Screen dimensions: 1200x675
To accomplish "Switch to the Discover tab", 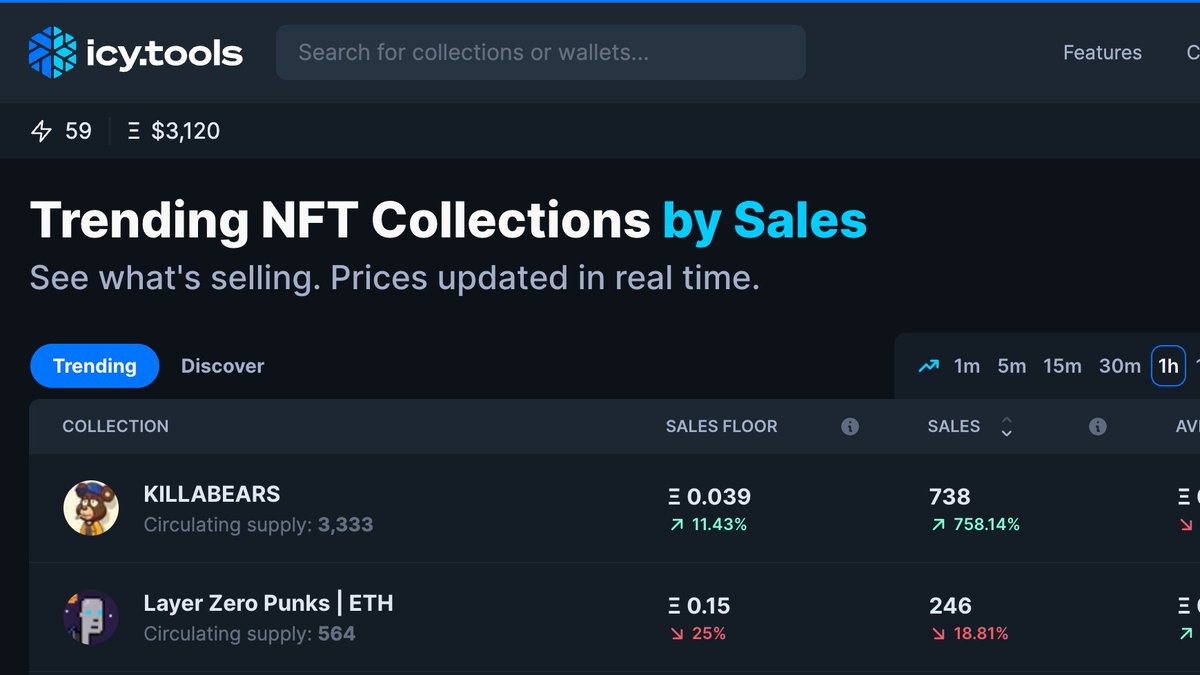I will pyautogui.click(x=223, y=366).
